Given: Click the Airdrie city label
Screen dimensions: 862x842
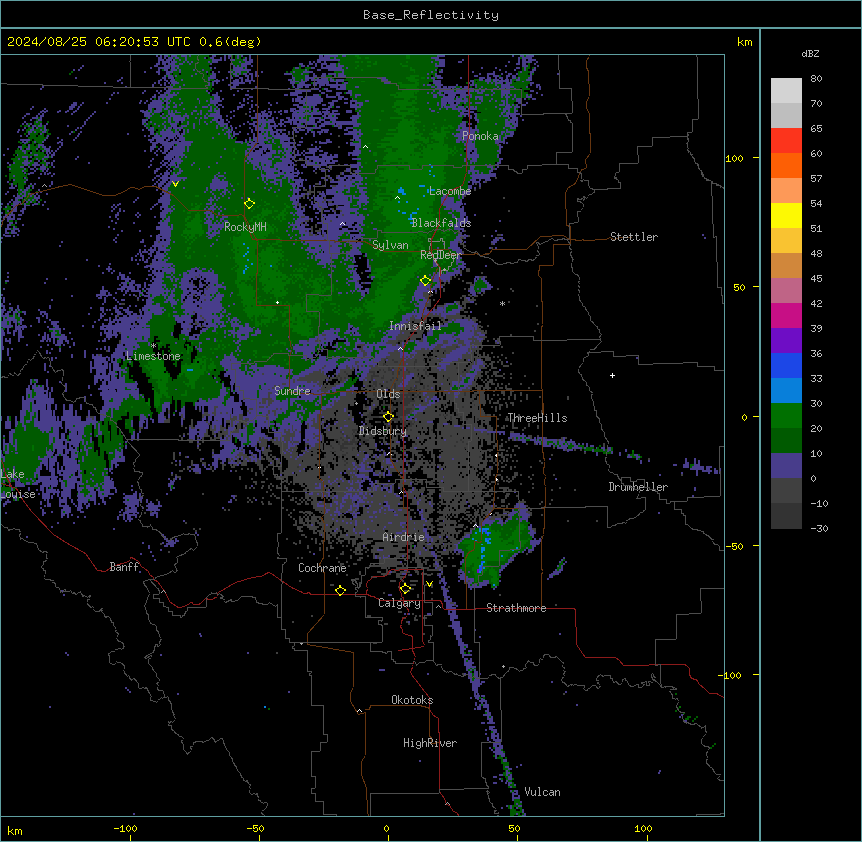Looking at the screenshot, I should [404, 537].
